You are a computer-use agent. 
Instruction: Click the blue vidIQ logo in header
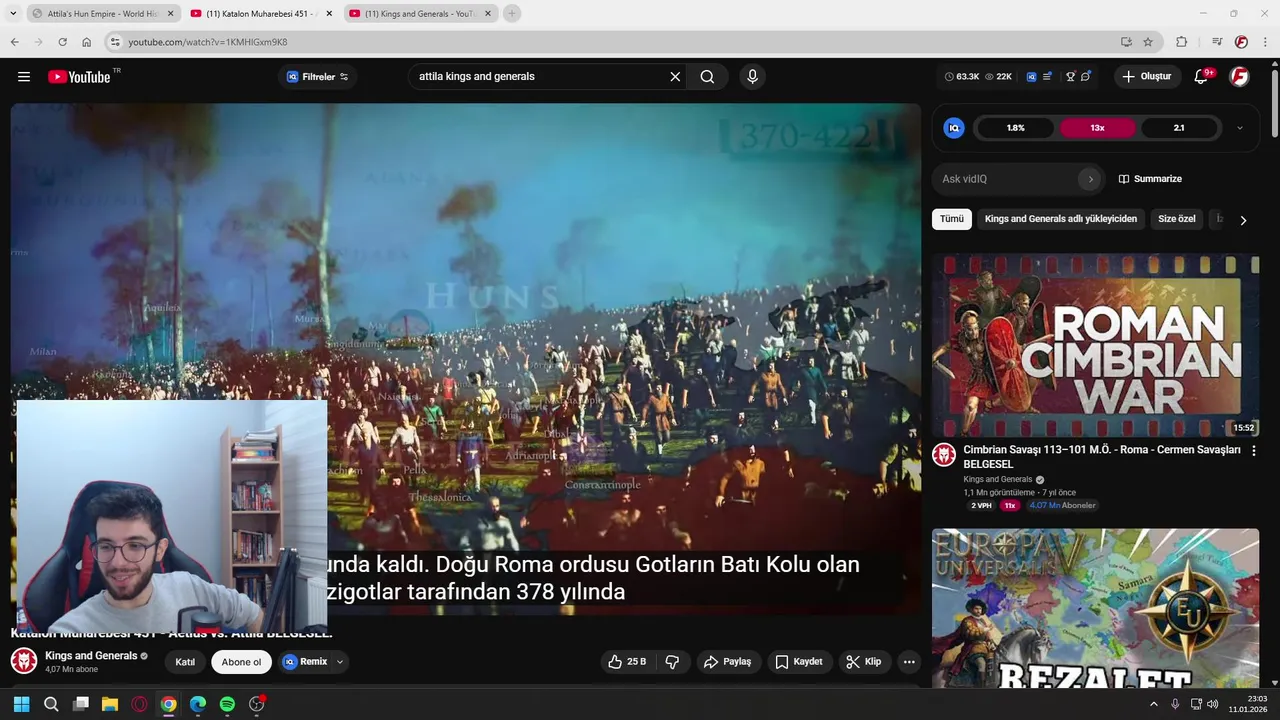click(1031, 76)
